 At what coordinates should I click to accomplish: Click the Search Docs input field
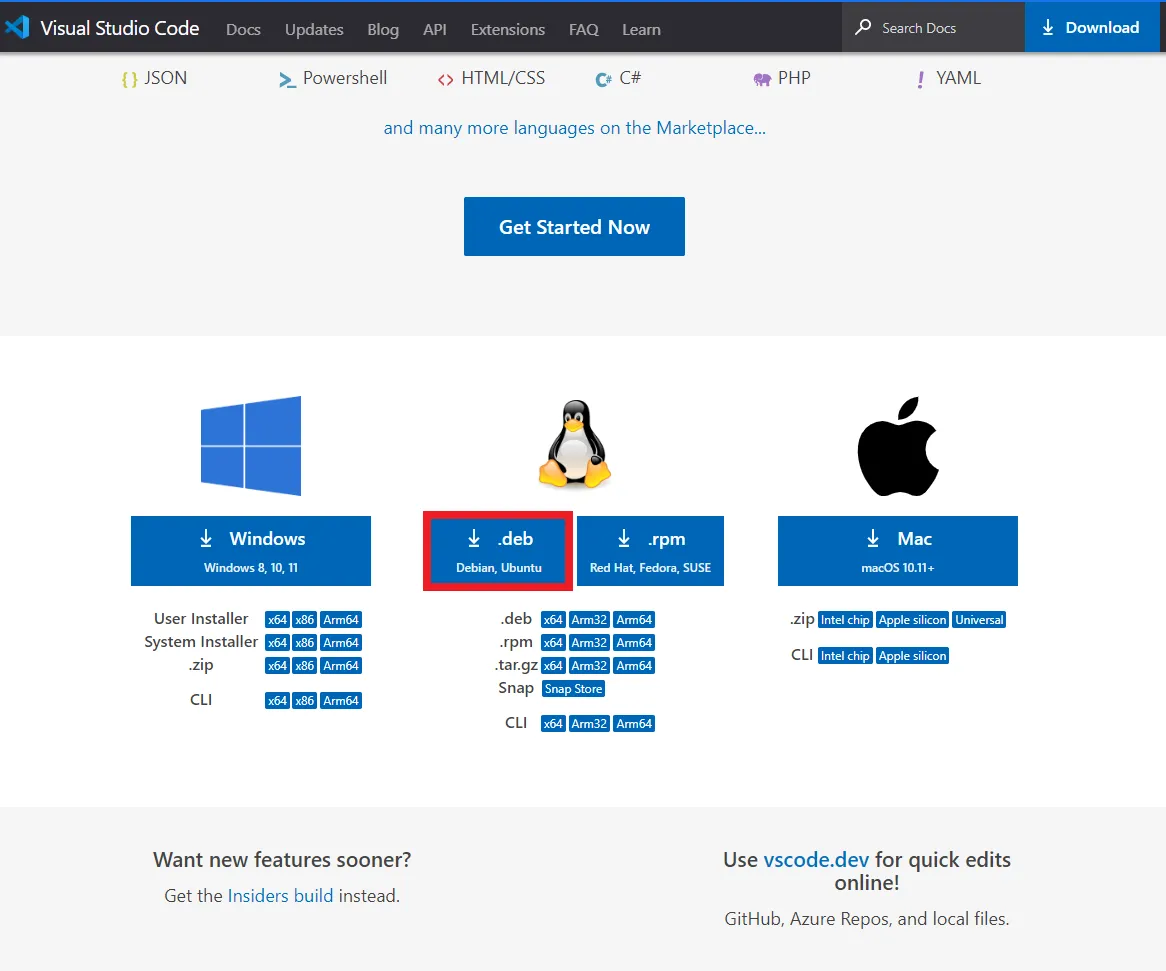pyautogui.click(x=933, y=28)
